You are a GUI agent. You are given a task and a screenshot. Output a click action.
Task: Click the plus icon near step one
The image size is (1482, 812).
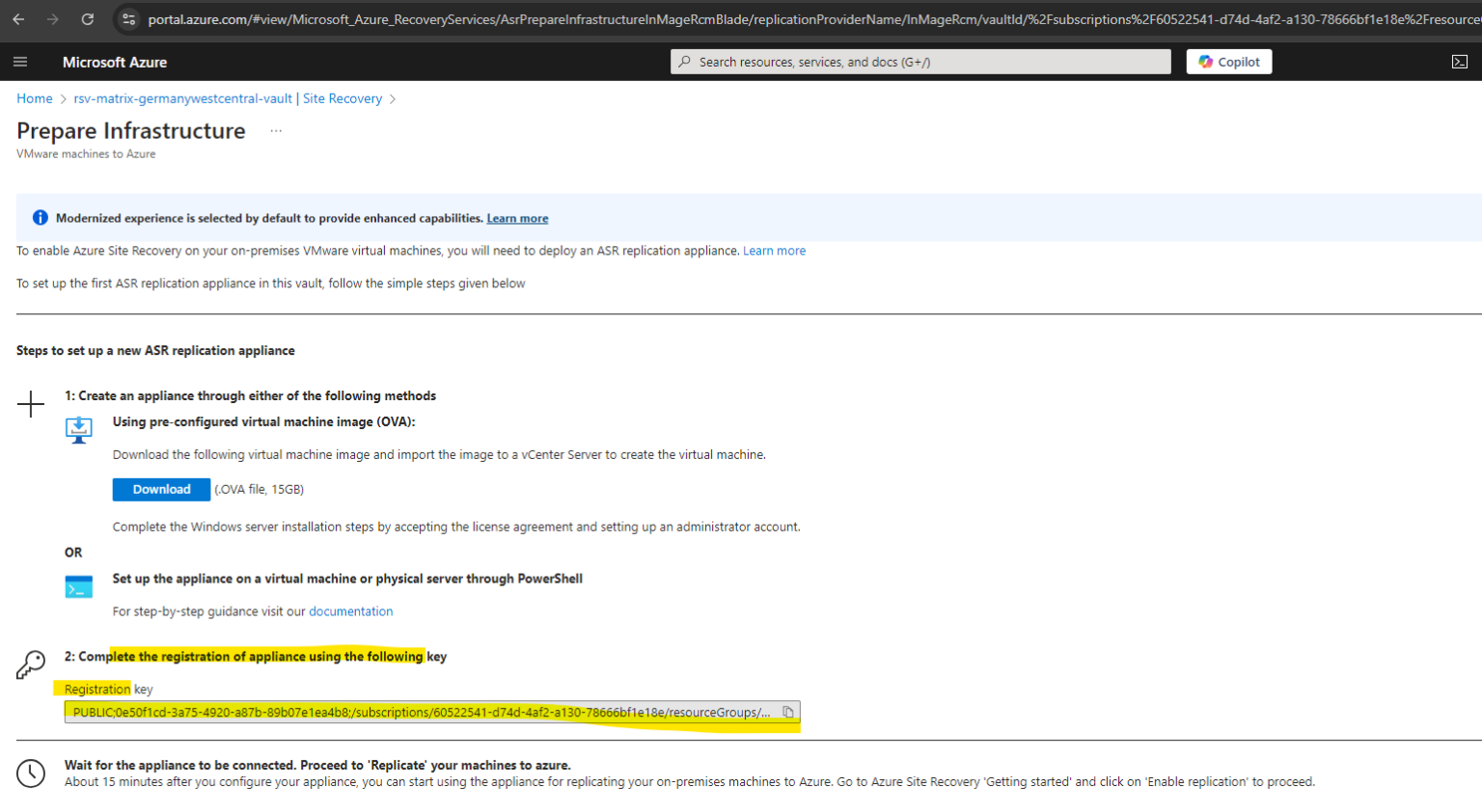(31, 405)
